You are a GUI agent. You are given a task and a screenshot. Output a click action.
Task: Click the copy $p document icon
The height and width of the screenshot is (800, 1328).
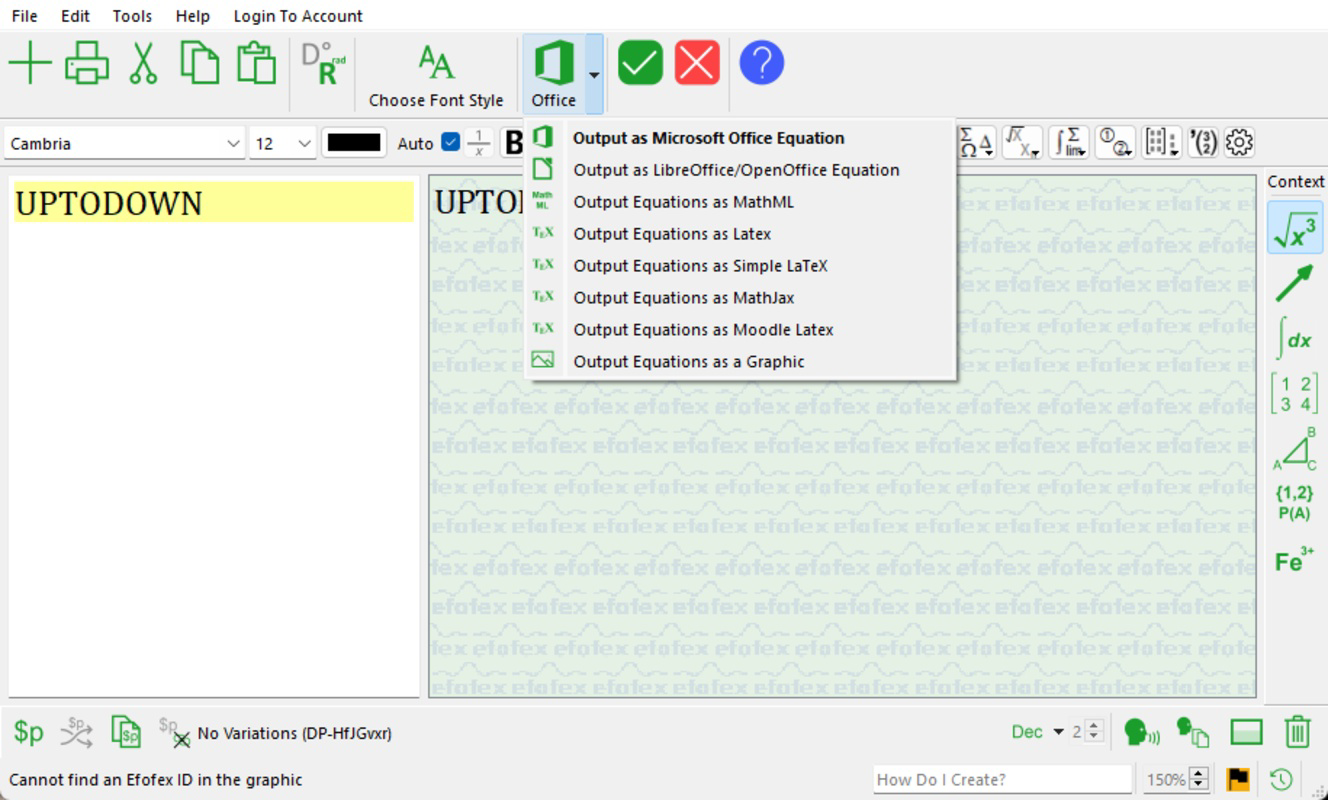126,732
